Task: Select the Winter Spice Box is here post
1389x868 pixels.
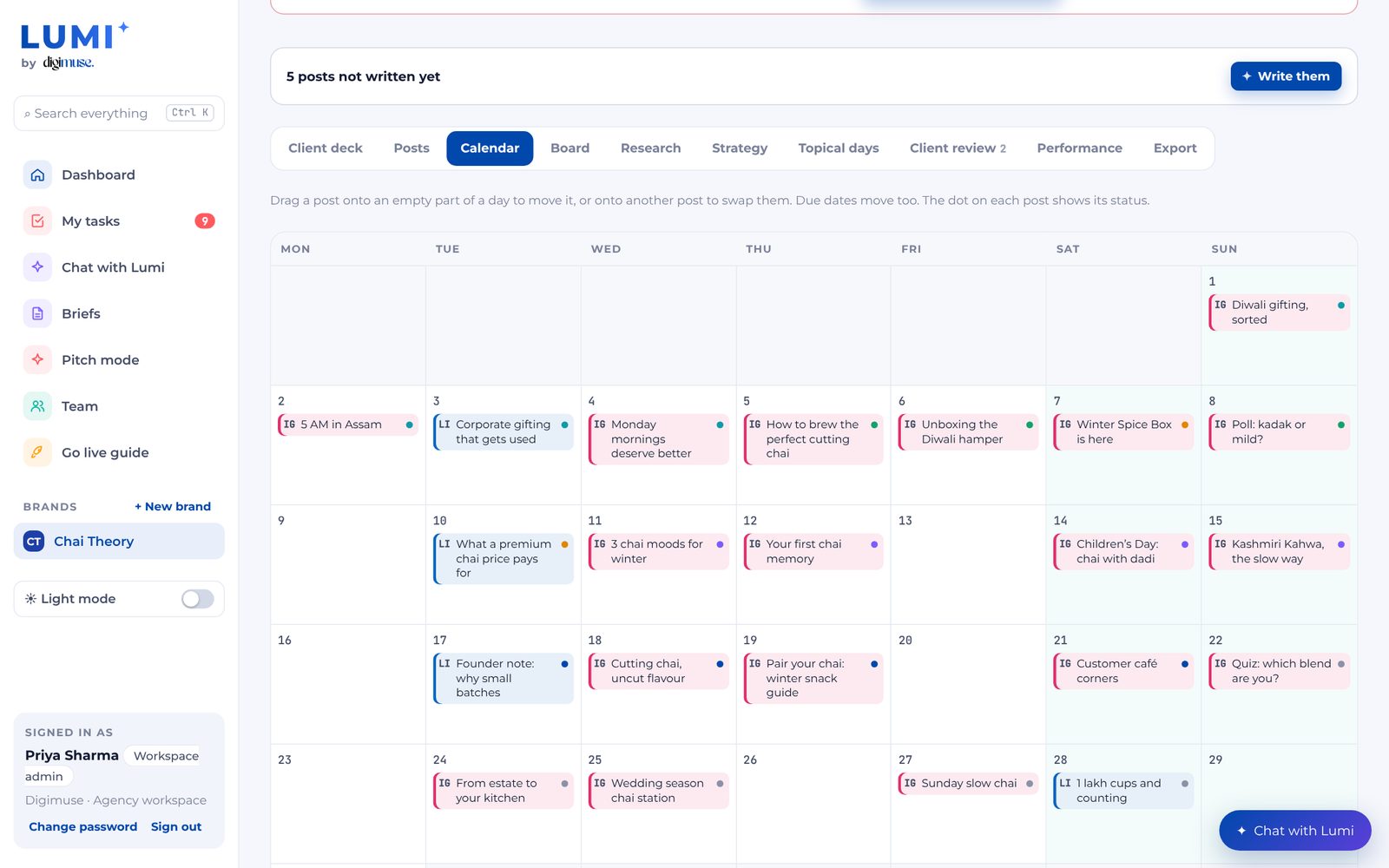Action: 1123,432
